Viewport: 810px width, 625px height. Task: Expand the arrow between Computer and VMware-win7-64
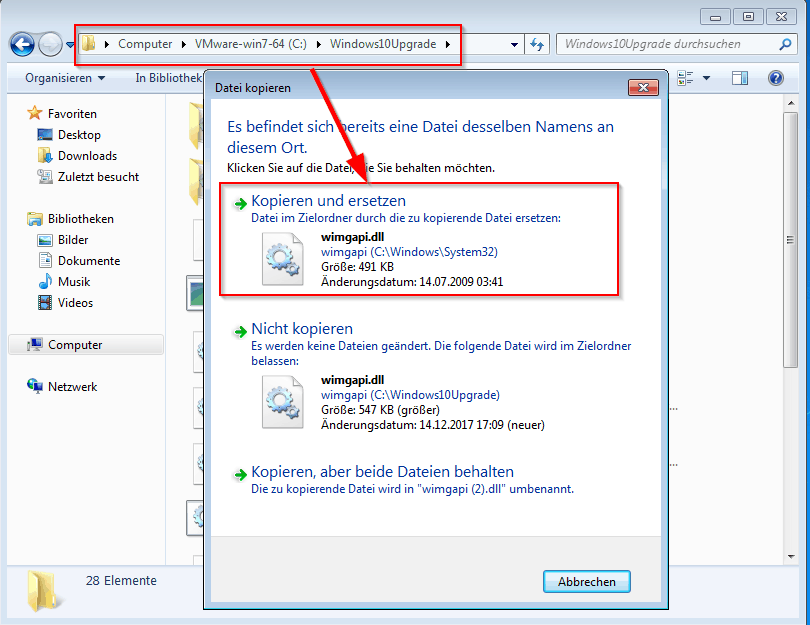[184, 44]
